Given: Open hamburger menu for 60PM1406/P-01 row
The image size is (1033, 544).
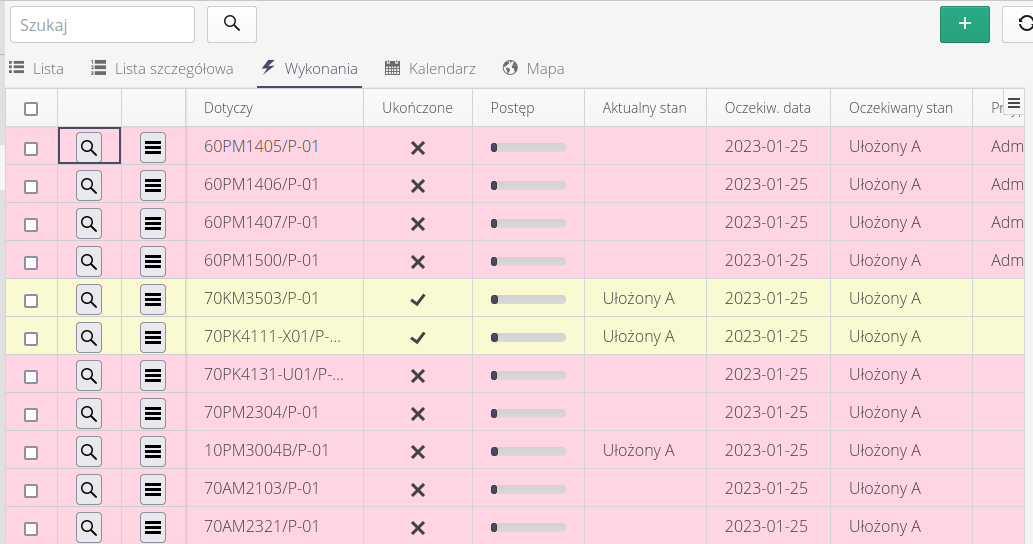Looking at the screenshot, I should click(153, 185).
